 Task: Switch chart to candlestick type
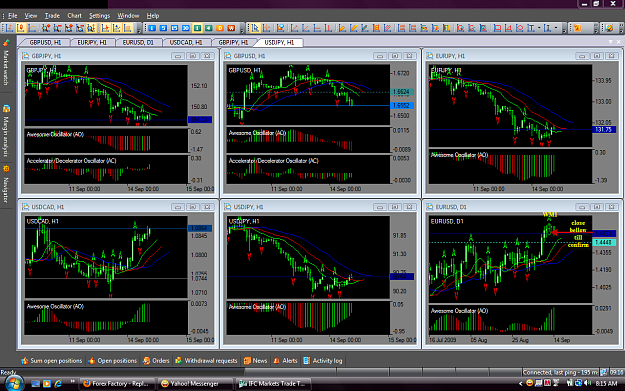point(21,28)
